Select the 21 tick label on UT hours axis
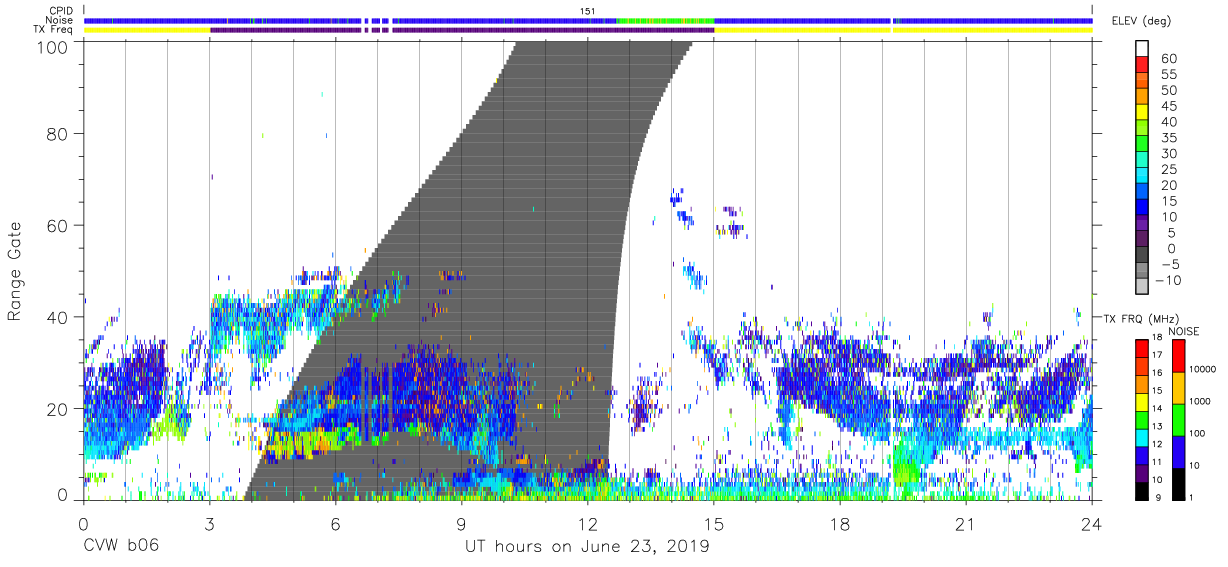This screenshot has height=567, width=1228. pos(966,523)
